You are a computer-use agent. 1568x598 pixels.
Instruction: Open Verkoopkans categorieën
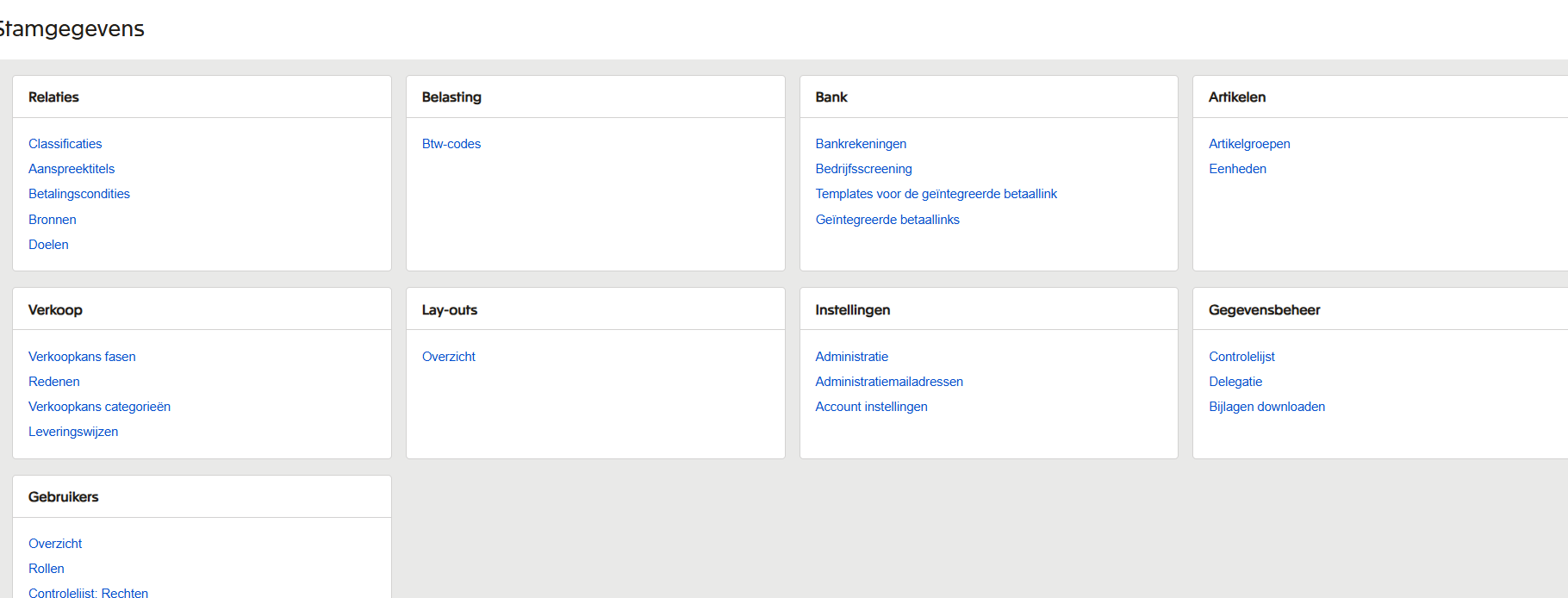pos(99,407)
